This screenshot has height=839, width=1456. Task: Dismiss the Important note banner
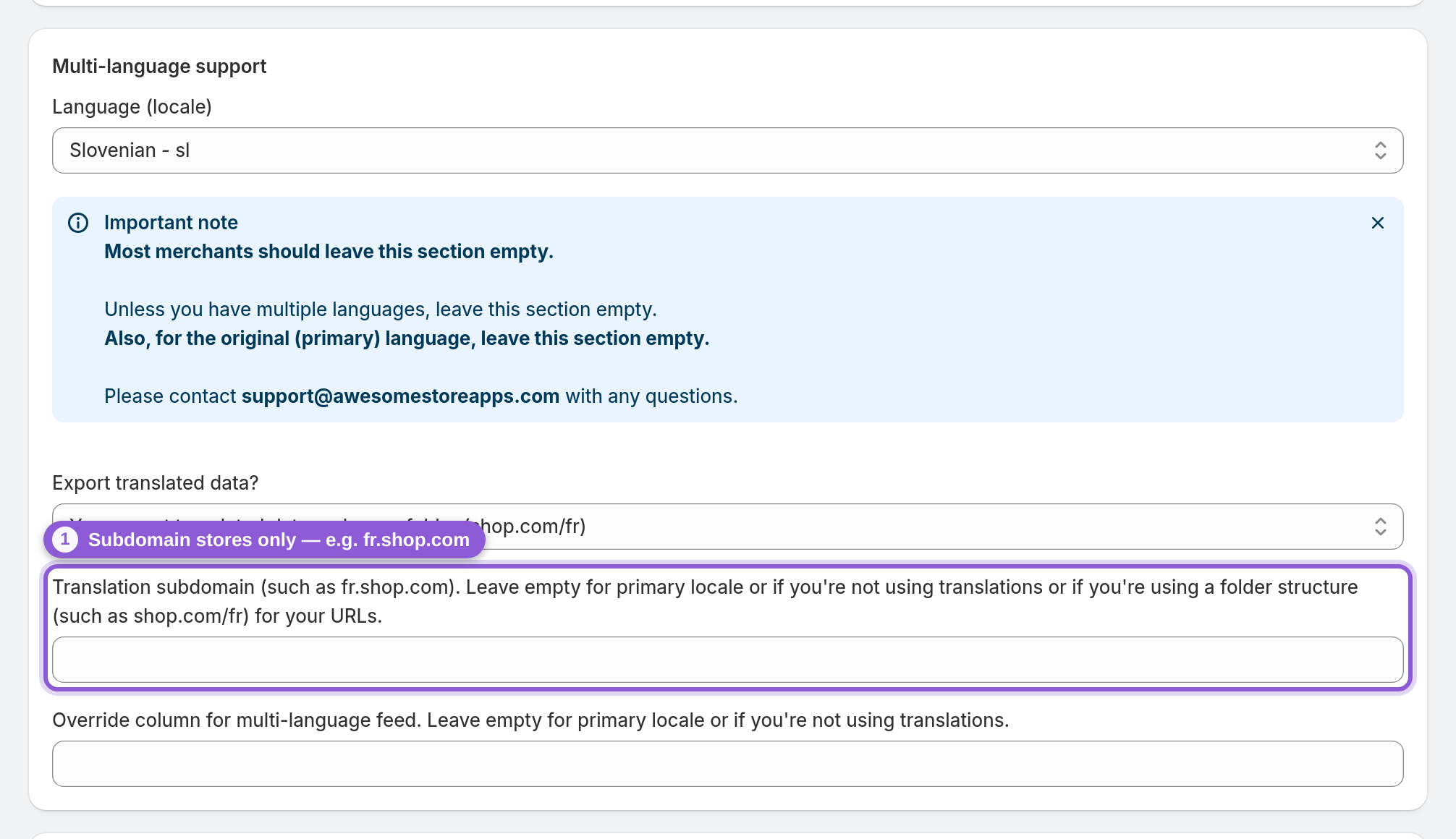pyautogui.click(x=1377, y=223)
